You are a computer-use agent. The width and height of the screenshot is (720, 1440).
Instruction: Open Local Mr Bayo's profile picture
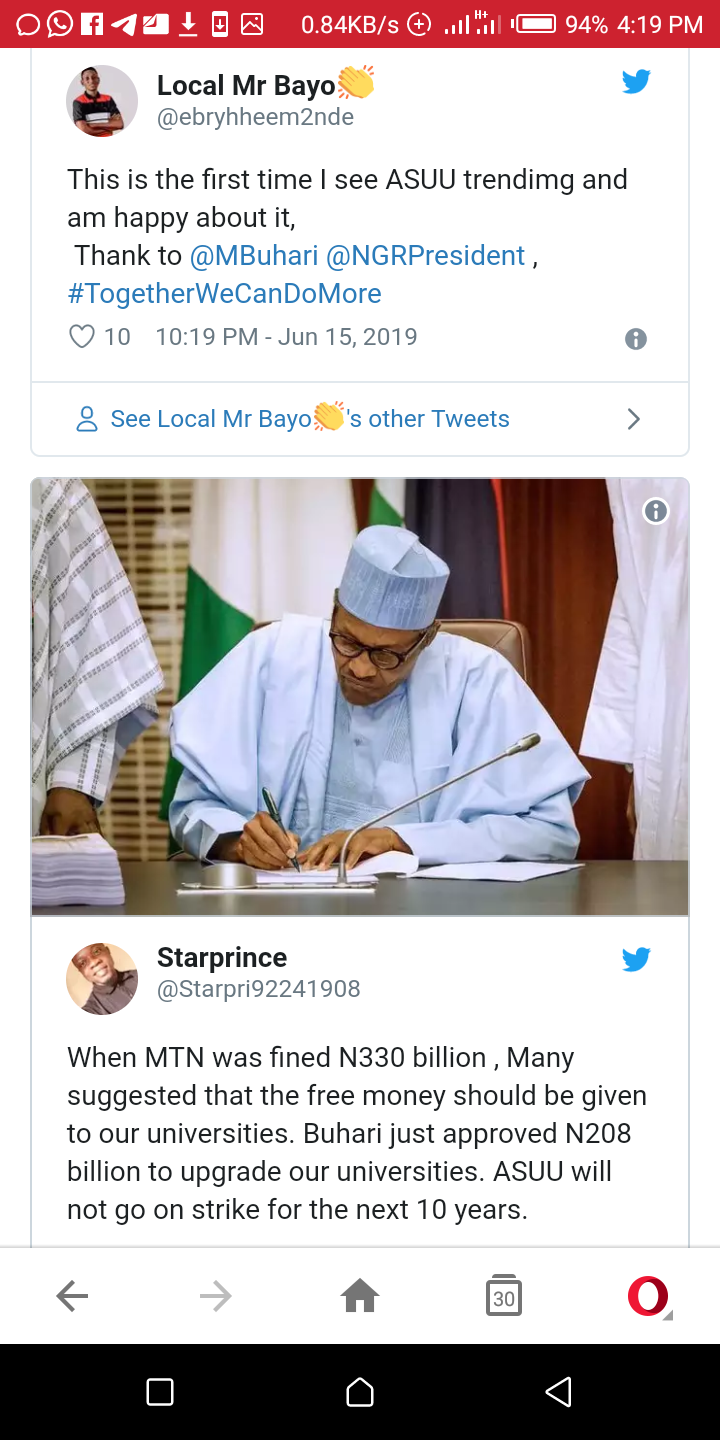coord(102,101)
